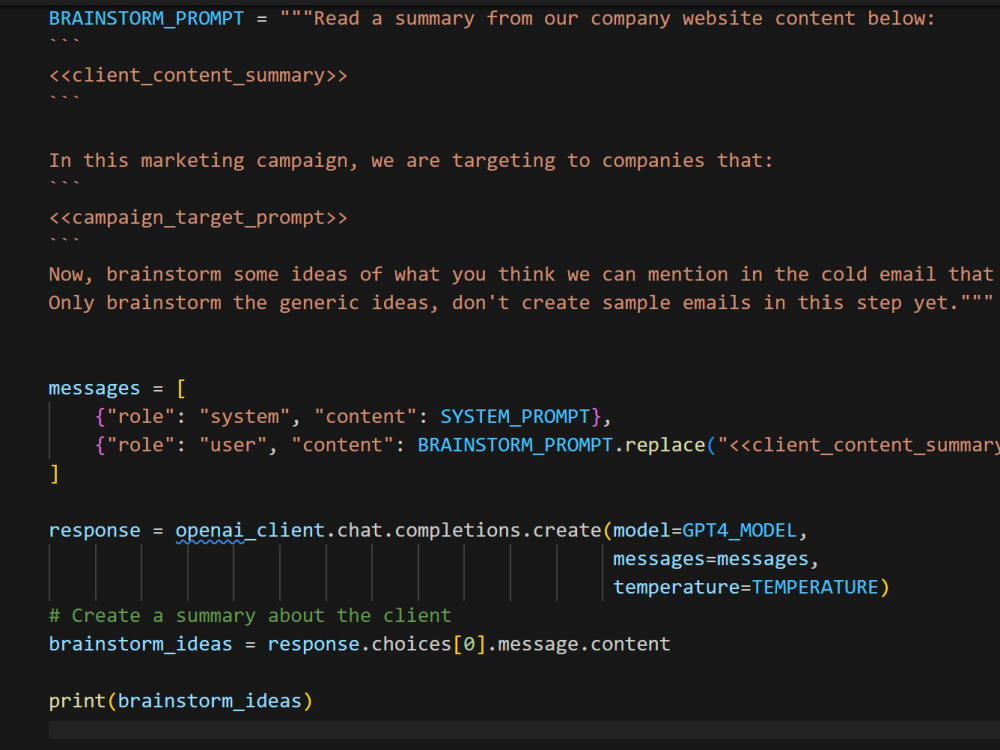1000x750 pixels.
Task: Click the <<client_content_summary>> placeholder line
Action: pos(198,75)
